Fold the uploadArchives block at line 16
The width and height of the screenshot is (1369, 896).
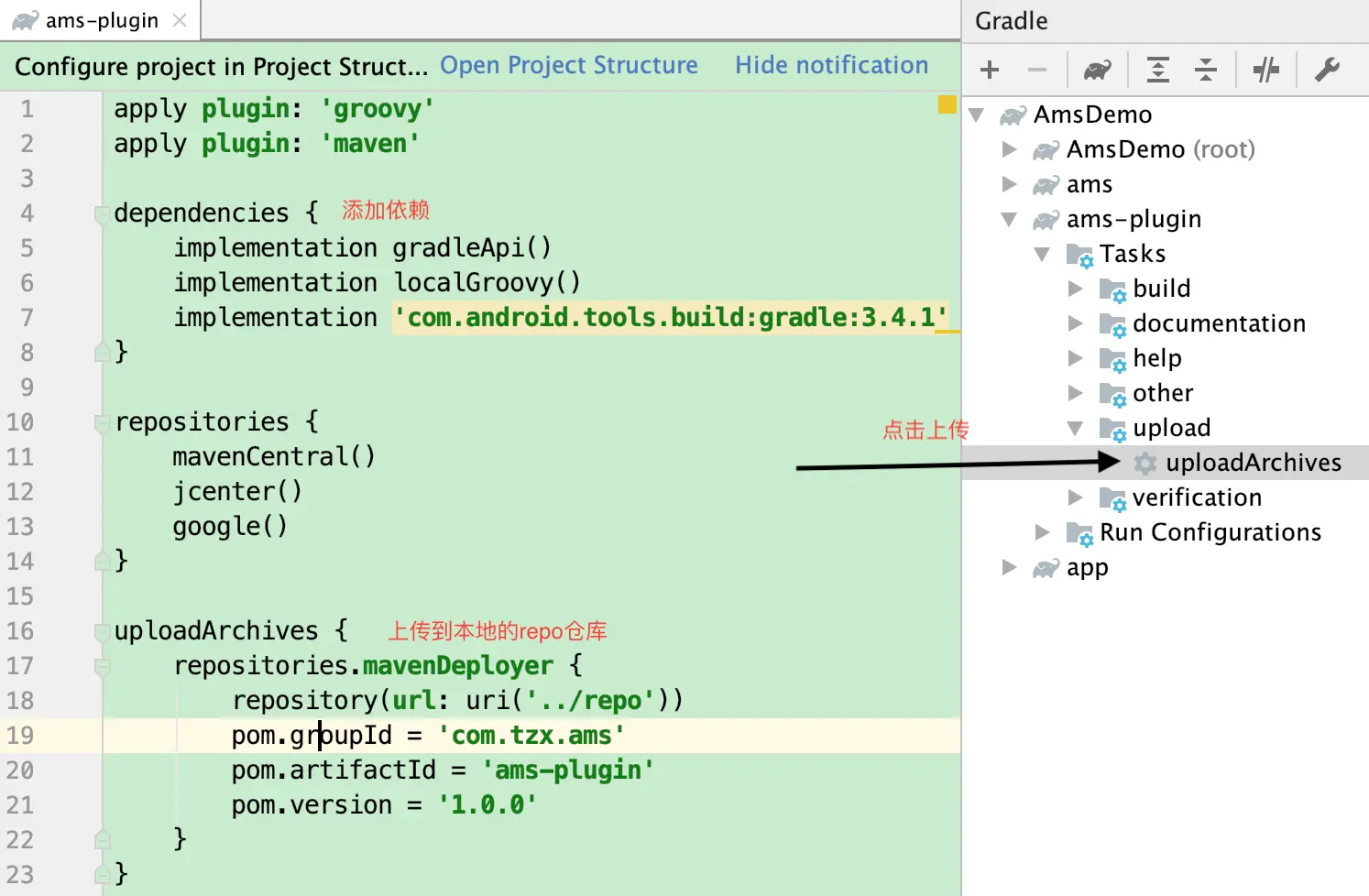coord(102,632)
